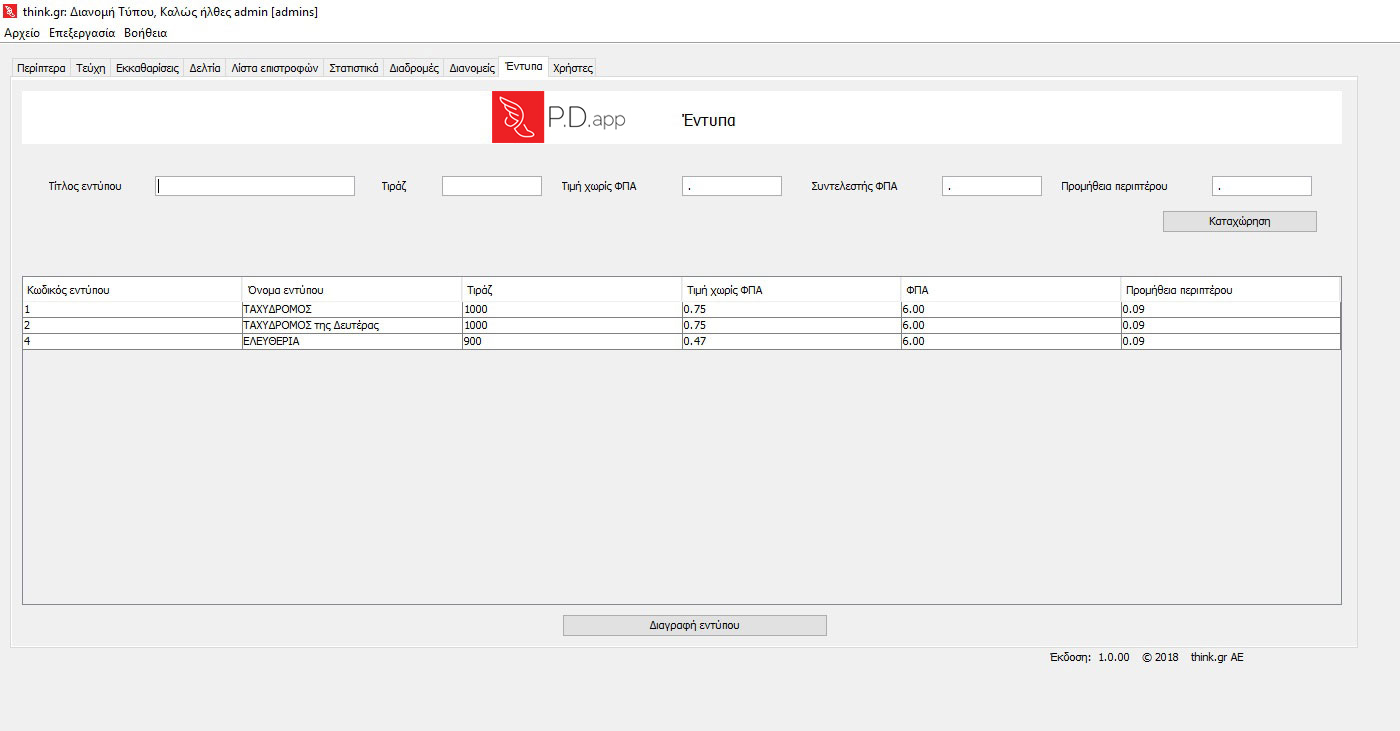Open the Στατιστικά tab

(x=354, y=69)
